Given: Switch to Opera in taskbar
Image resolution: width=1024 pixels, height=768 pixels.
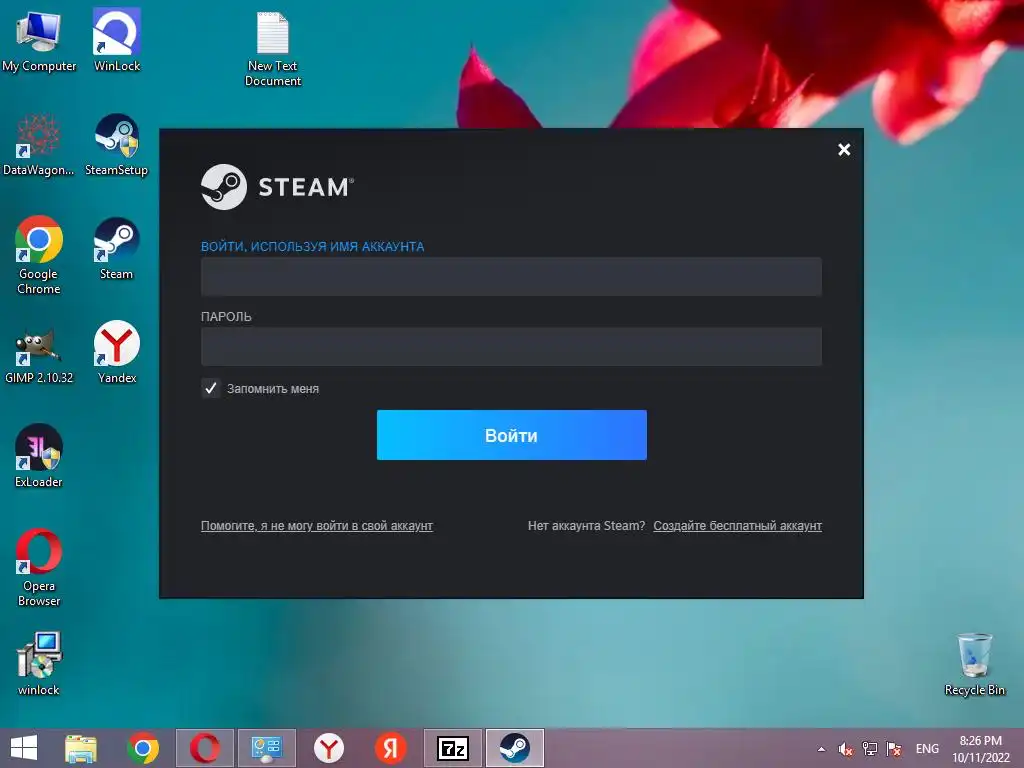Looking at the screenshot, I should pos(204,748).
